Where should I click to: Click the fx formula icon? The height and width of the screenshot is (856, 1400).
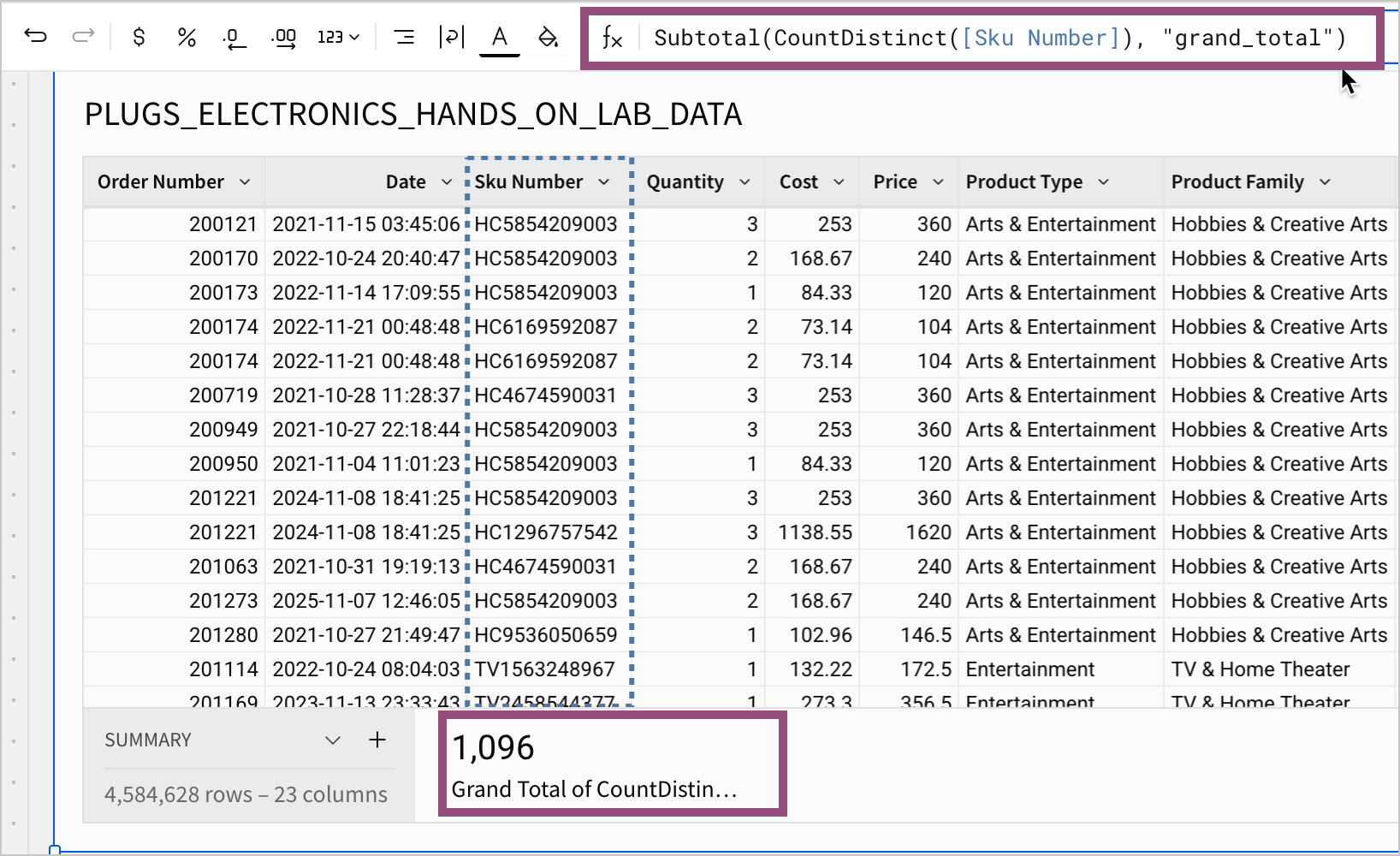[612, 38]
